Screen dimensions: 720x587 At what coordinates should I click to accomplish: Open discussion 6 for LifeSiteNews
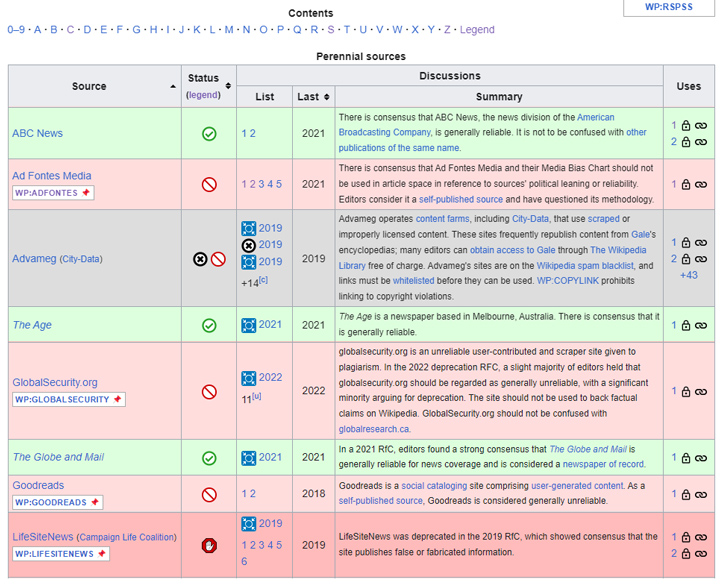244,562
